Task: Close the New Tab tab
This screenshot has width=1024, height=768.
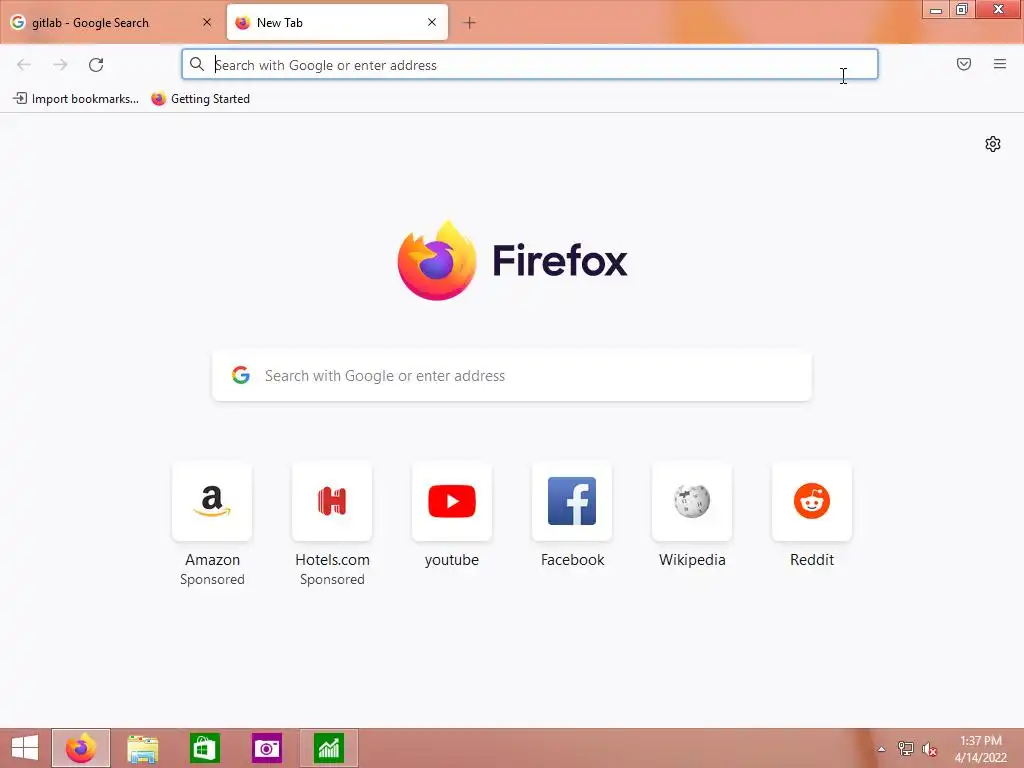Action: point(432,22)
